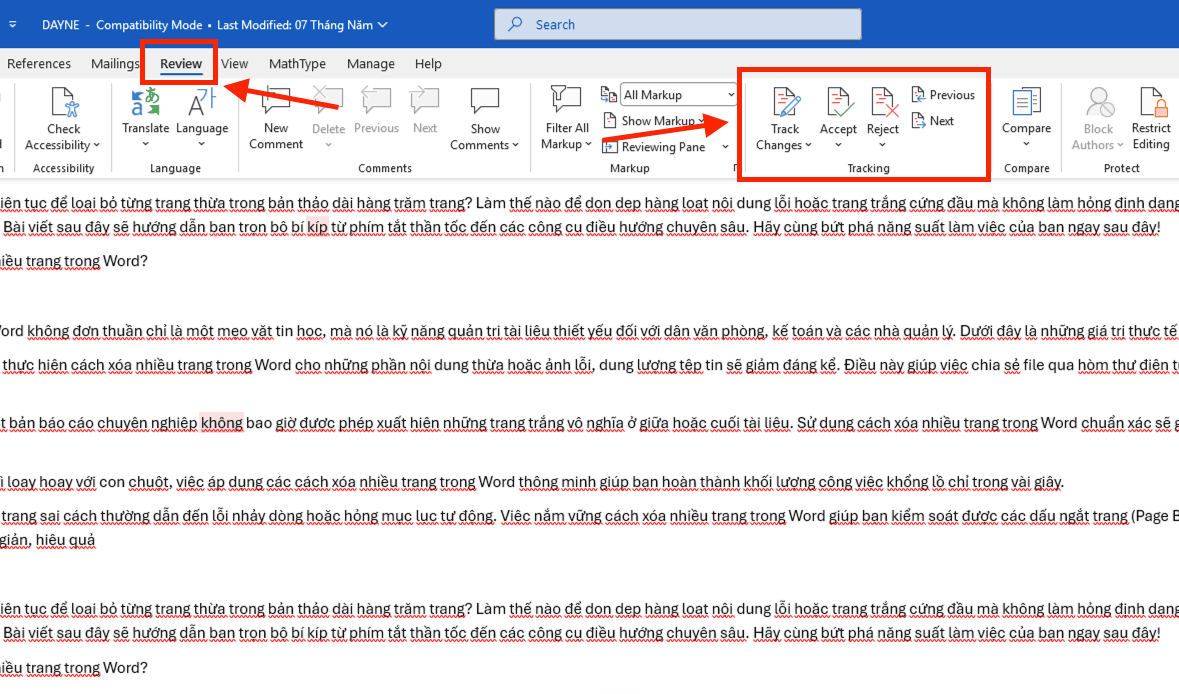Expand the Reviewing Pane dropdown arrow

[x=726, y=147]
